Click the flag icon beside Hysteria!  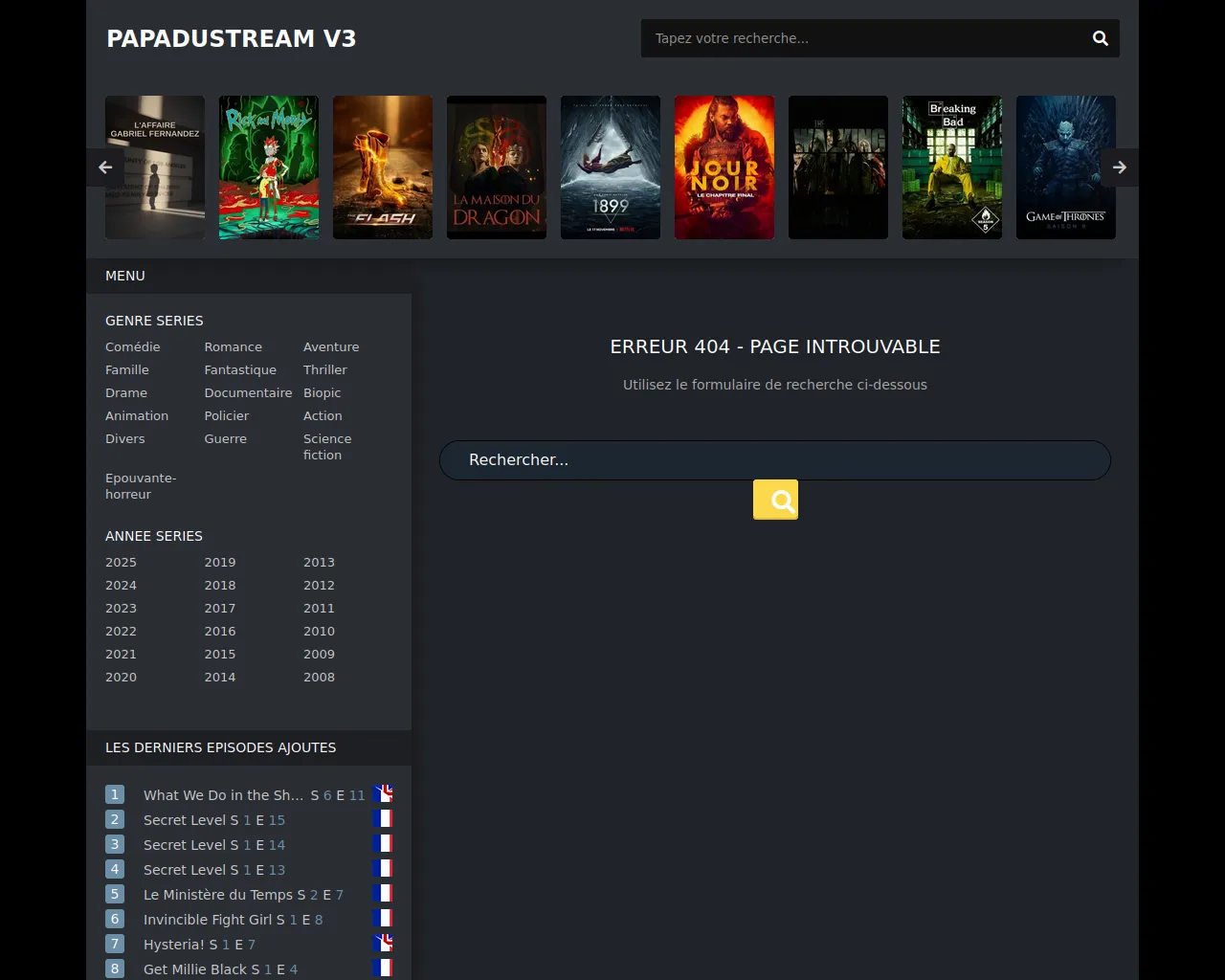pyautogui.click(x=383, y=944)
